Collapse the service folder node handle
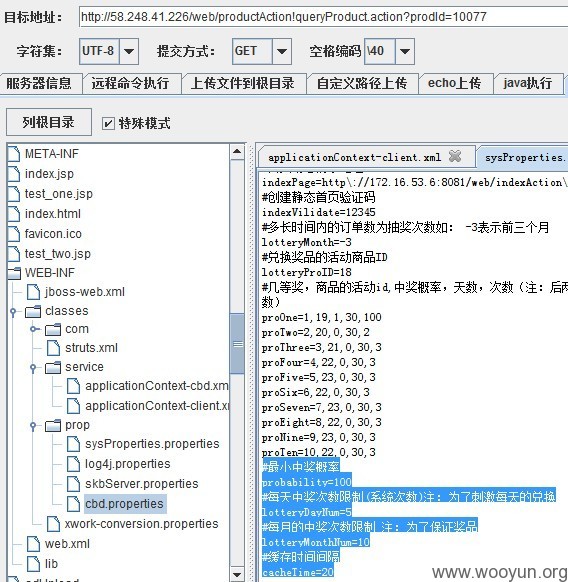This screenshot has height=582, width=568. click(33, 367)
